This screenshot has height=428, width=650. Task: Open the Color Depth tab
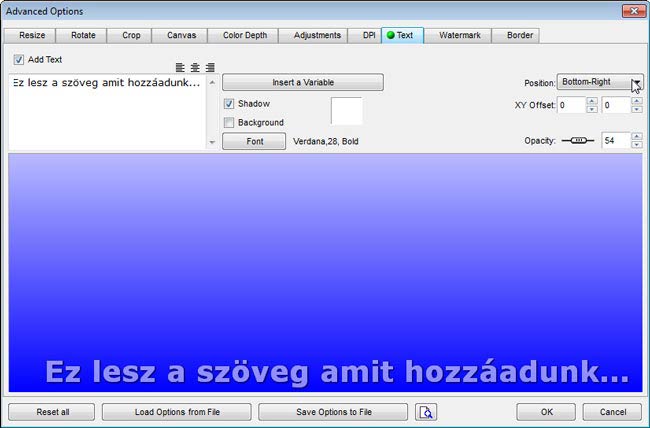[245, 35]
